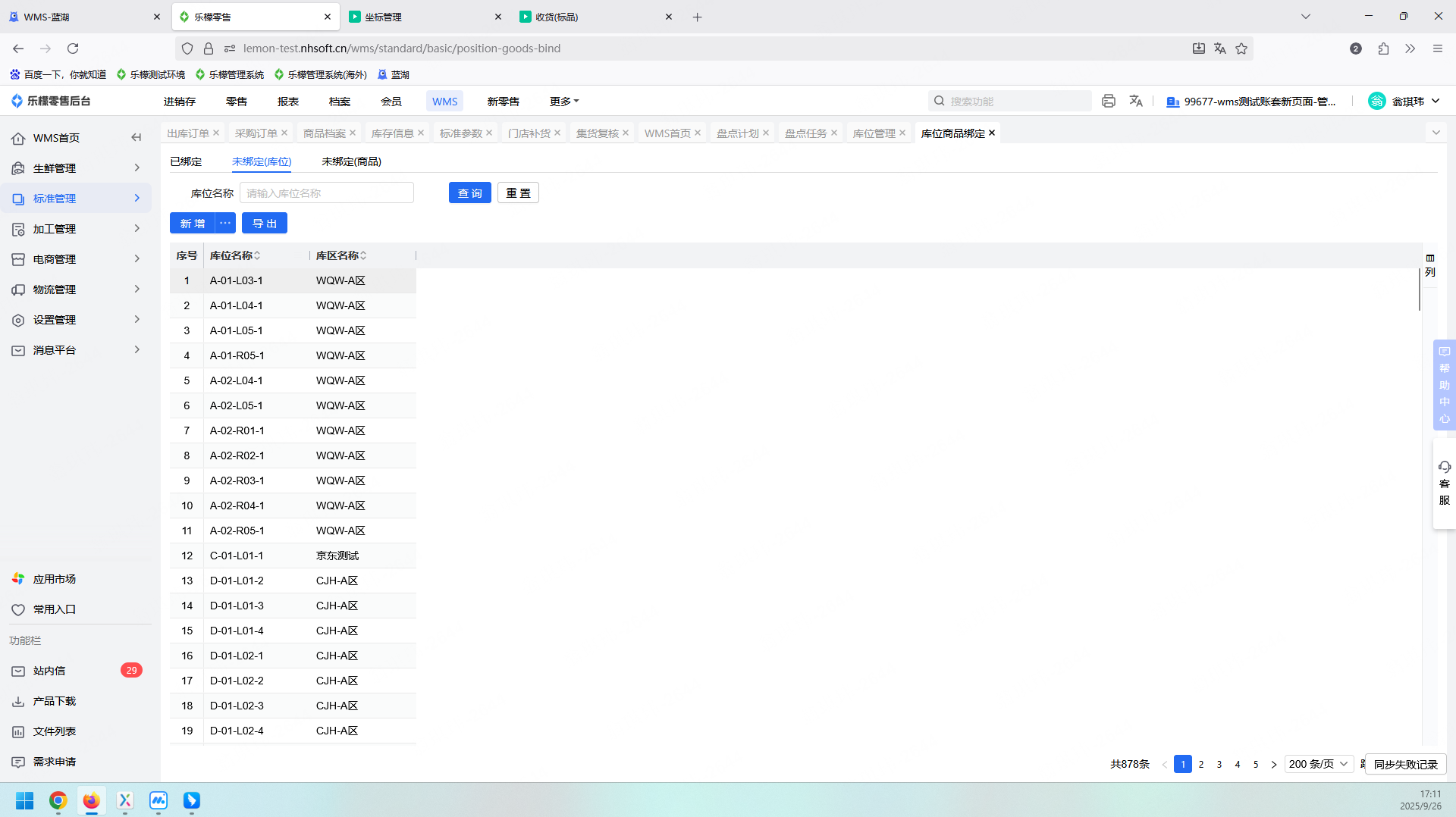Open WMS首页 in sidebar

point(56,138)
